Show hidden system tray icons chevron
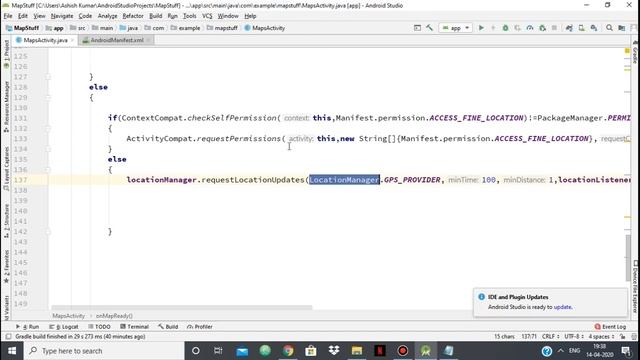 [561, 351]
